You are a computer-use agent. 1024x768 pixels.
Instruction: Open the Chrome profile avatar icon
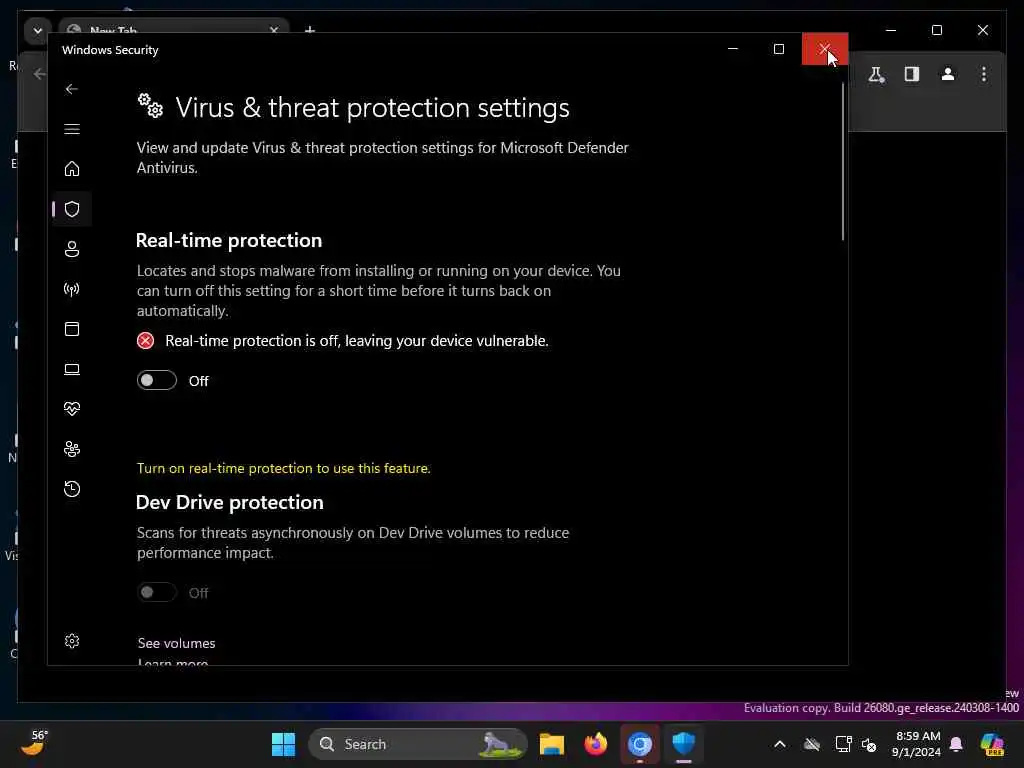pyautogui.click(x=948, y=74)
